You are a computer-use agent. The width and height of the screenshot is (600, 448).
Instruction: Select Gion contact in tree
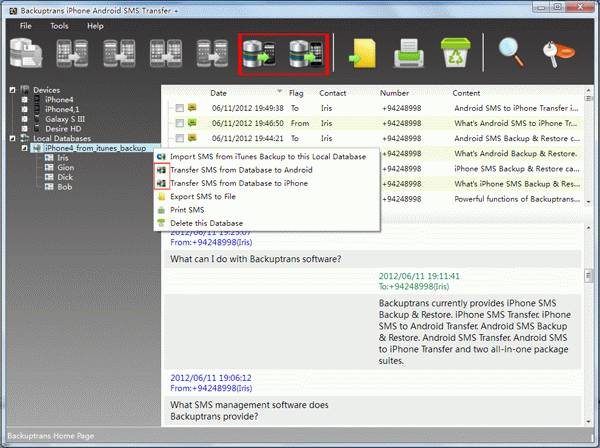[x=66, y=167]
